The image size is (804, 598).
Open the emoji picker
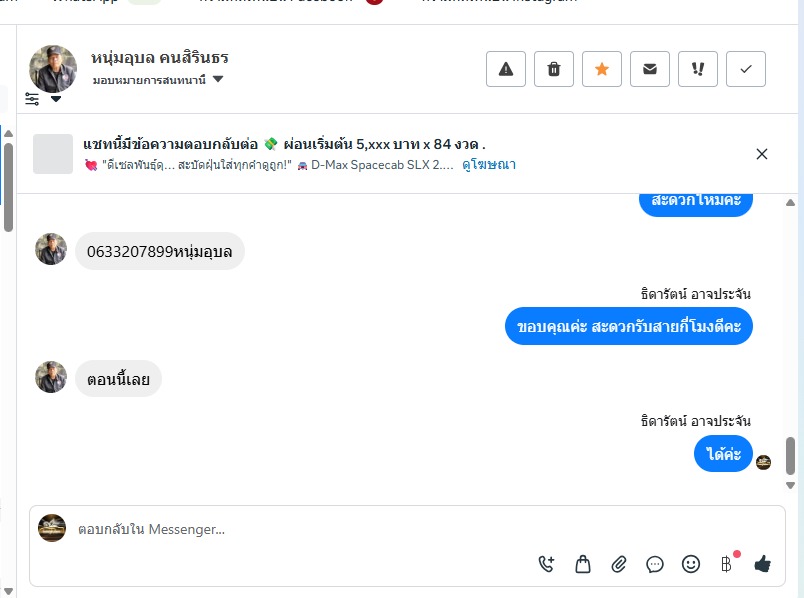[x=691, y=564]
